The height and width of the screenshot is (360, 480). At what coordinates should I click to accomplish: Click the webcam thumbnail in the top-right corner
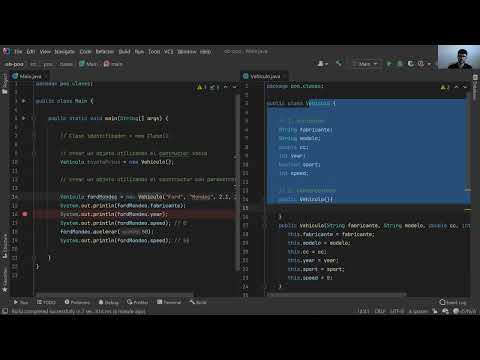459,57
